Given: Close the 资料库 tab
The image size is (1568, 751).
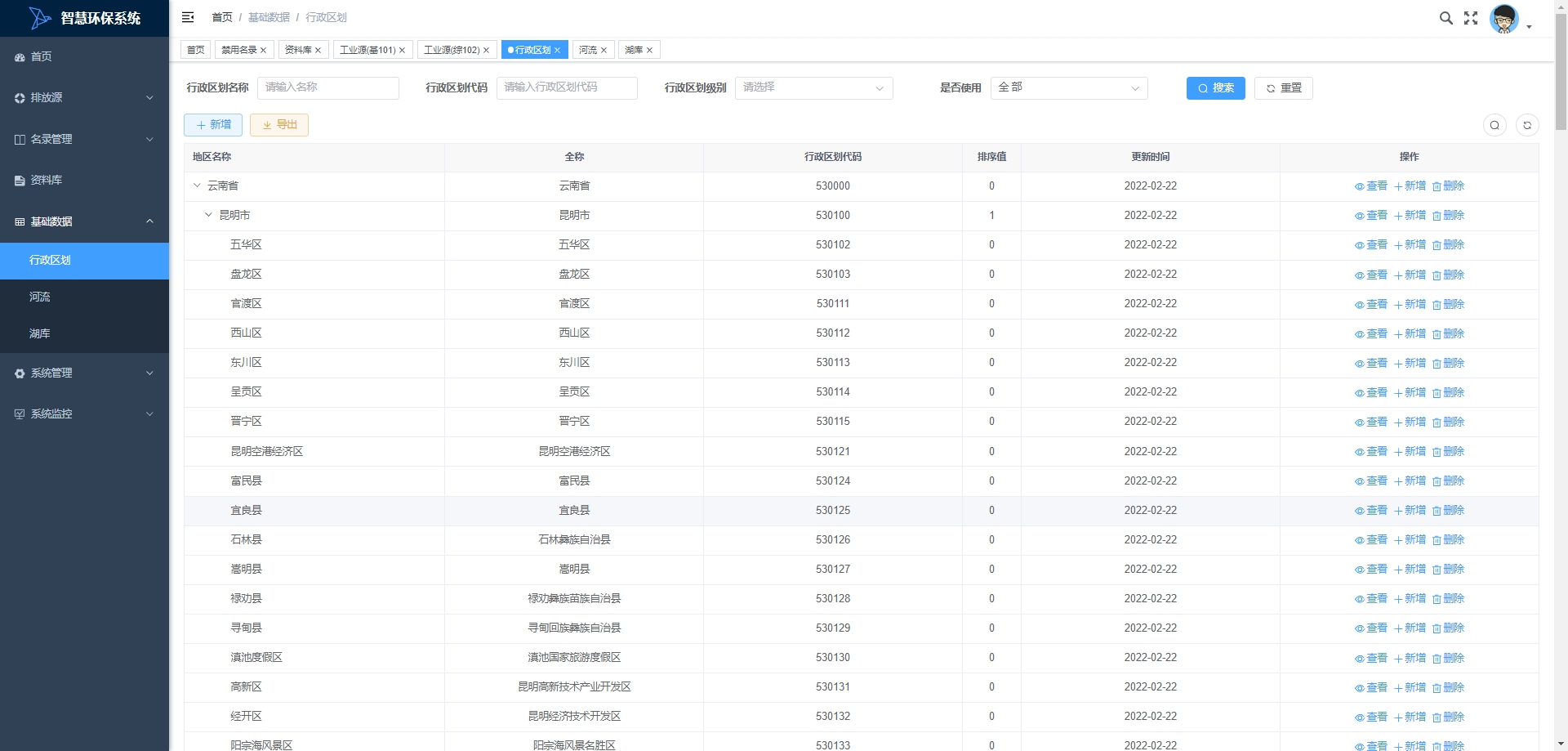Looking at the screenshot, I should click(318, 51).
